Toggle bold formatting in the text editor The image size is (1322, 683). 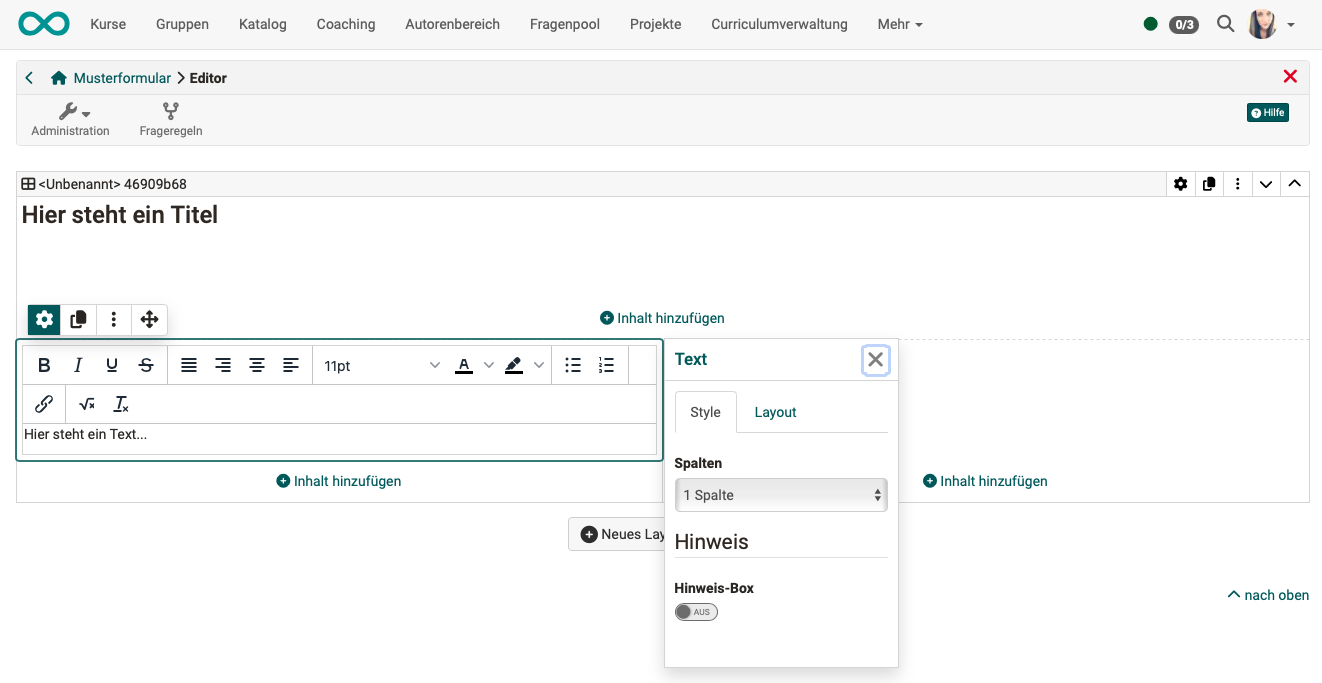44,365
